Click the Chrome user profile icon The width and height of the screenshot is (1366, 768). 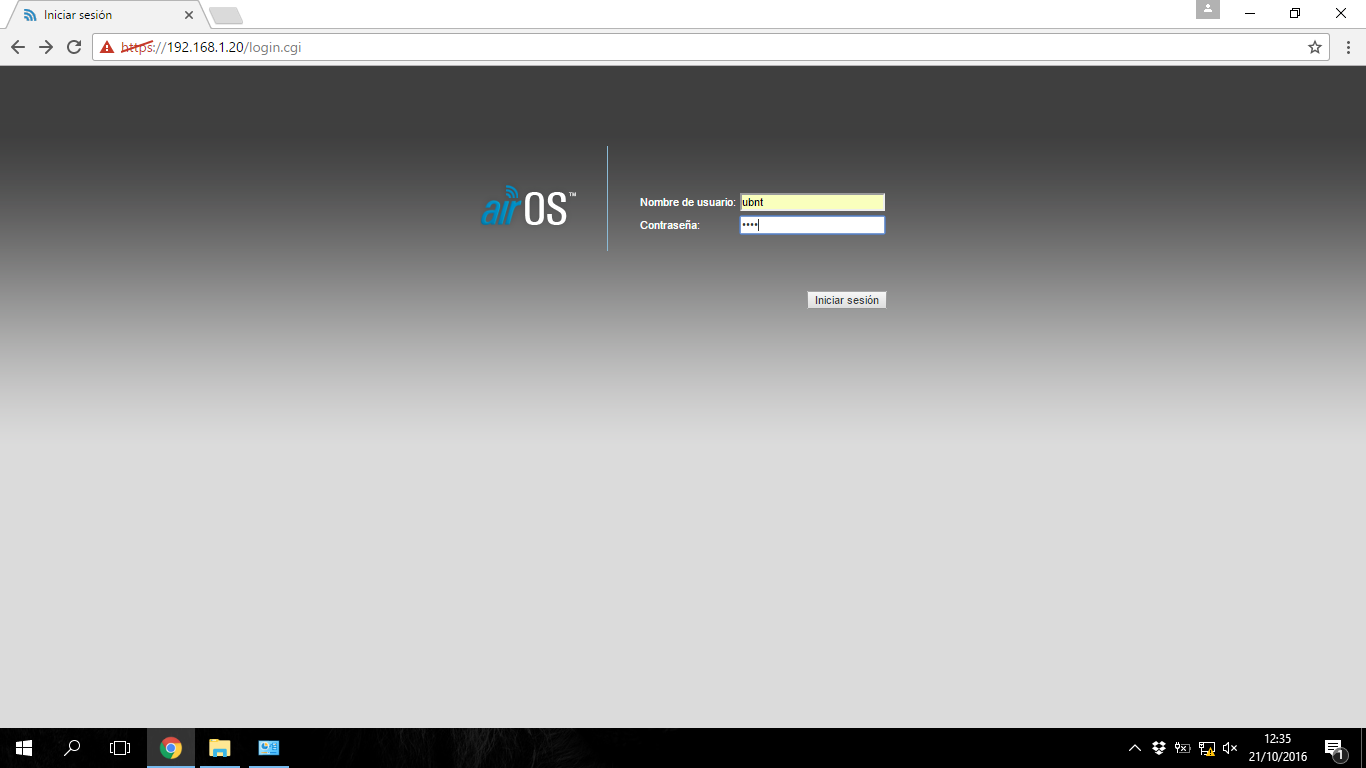pos(1208,9)
